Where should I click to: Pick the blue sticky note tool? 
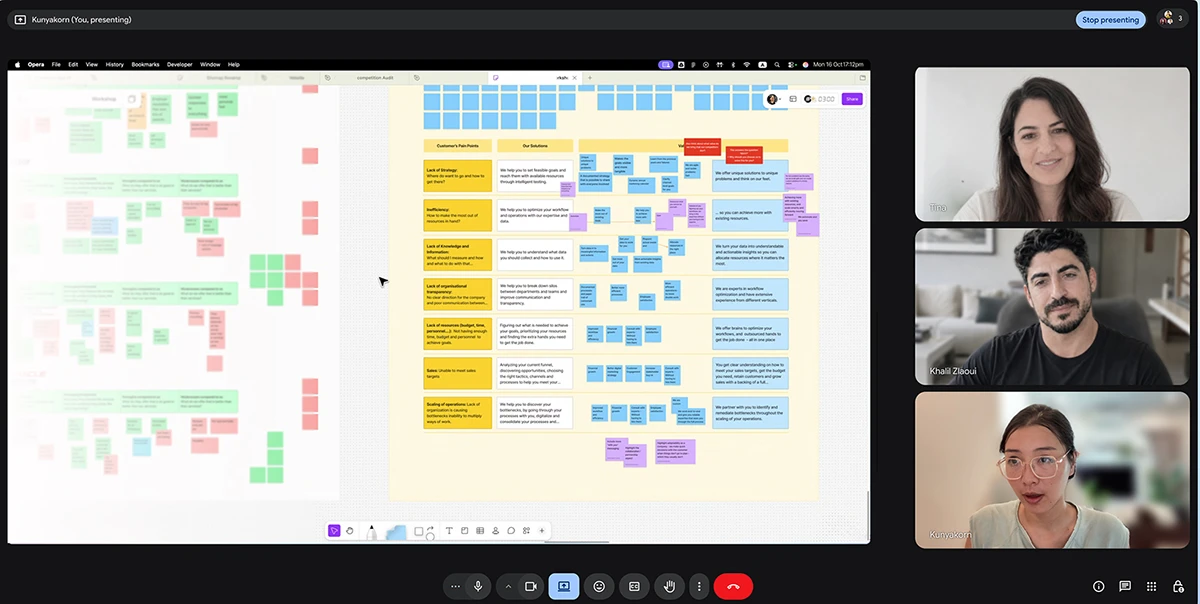click(x=396, y=533)
